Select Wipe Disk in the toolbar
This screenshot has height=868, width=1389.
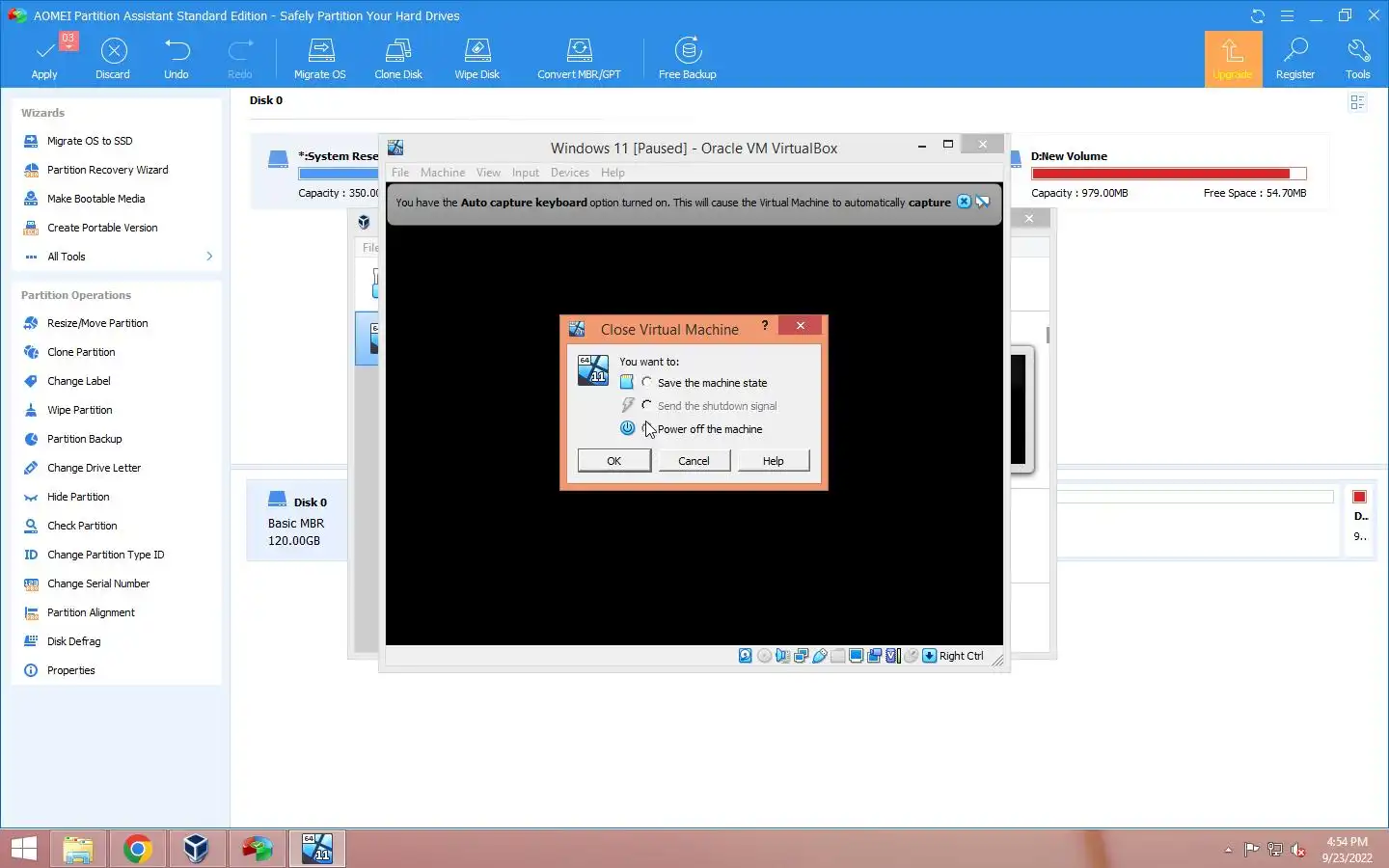pyautogui.click(x=477, y=58)
